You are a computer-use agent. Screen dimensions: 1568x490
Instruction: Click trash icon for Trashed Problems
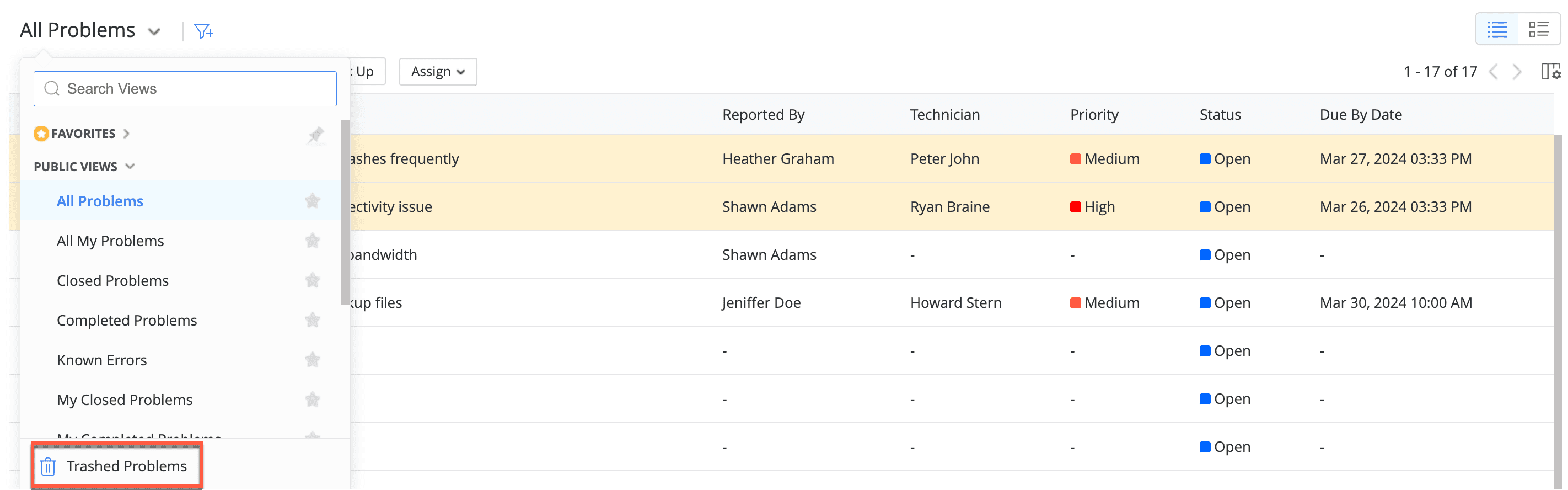pos(48,467)
